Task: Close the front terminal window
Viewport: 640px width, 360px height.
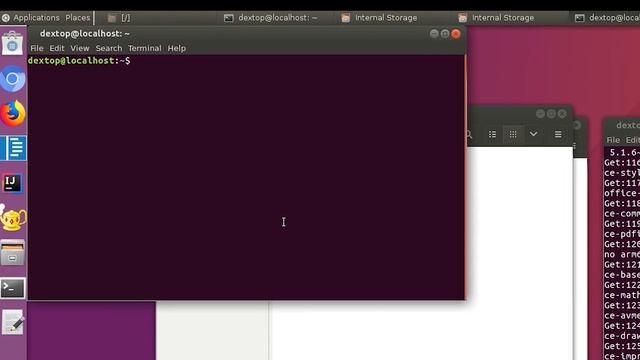Action: pos(456,34)
